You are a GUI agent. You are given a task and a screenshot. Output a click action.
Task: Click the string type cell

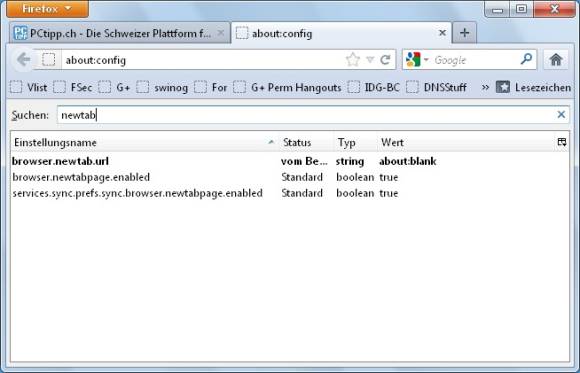350,161
